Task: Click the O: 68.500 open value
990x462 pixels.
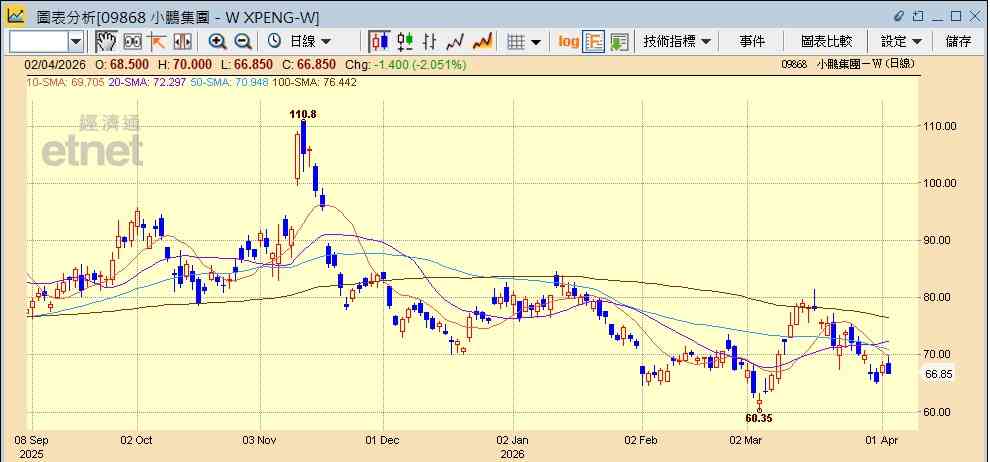Action: (x=122, y=64)
